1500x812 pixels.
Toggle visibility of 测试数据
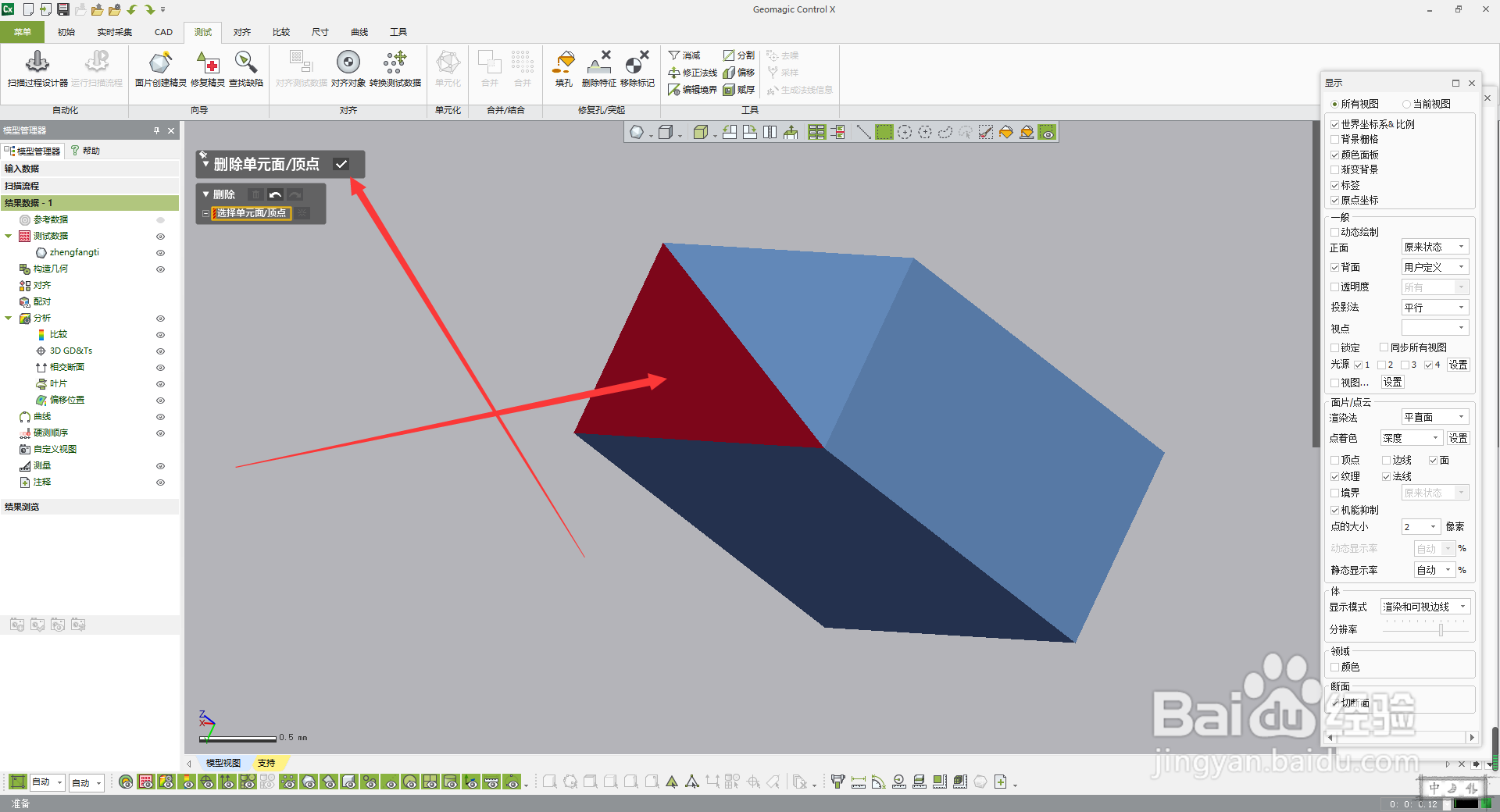click(160, 237)
